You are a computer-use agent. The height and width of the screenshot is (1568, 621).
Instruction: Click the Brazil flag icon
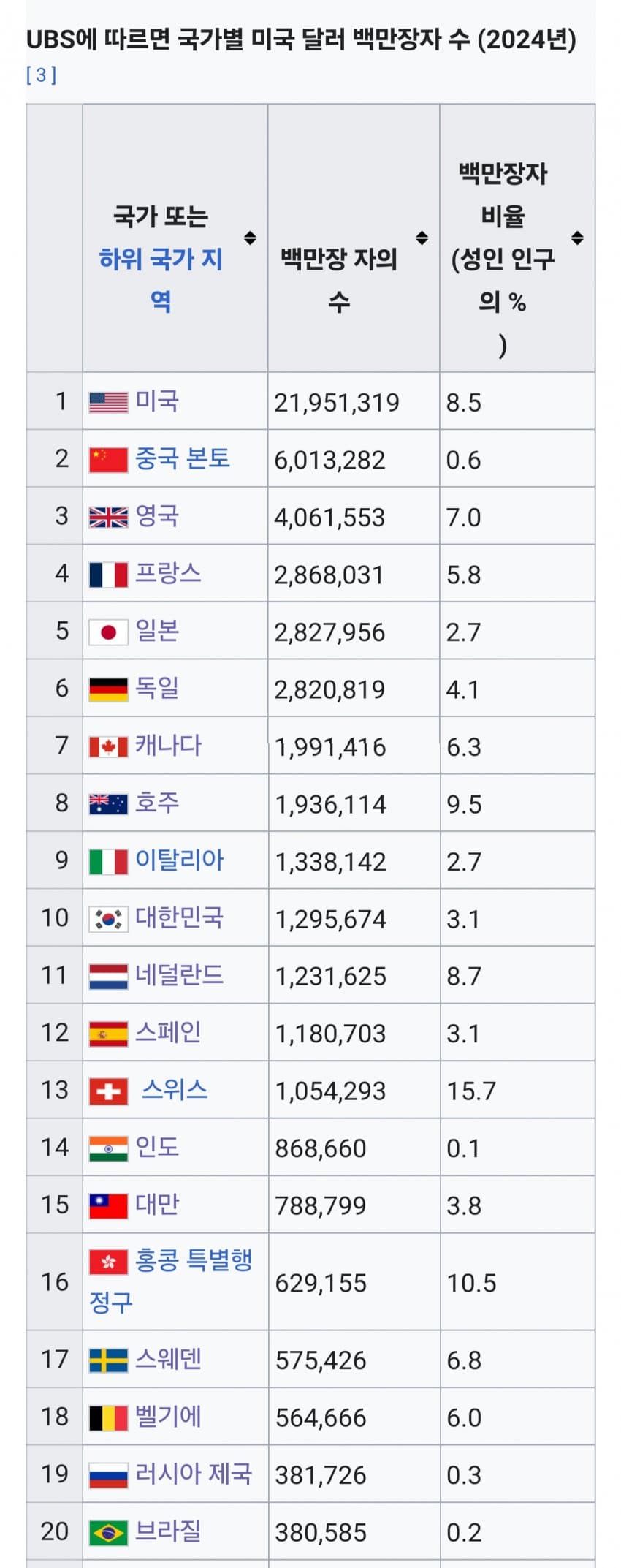108,1532
